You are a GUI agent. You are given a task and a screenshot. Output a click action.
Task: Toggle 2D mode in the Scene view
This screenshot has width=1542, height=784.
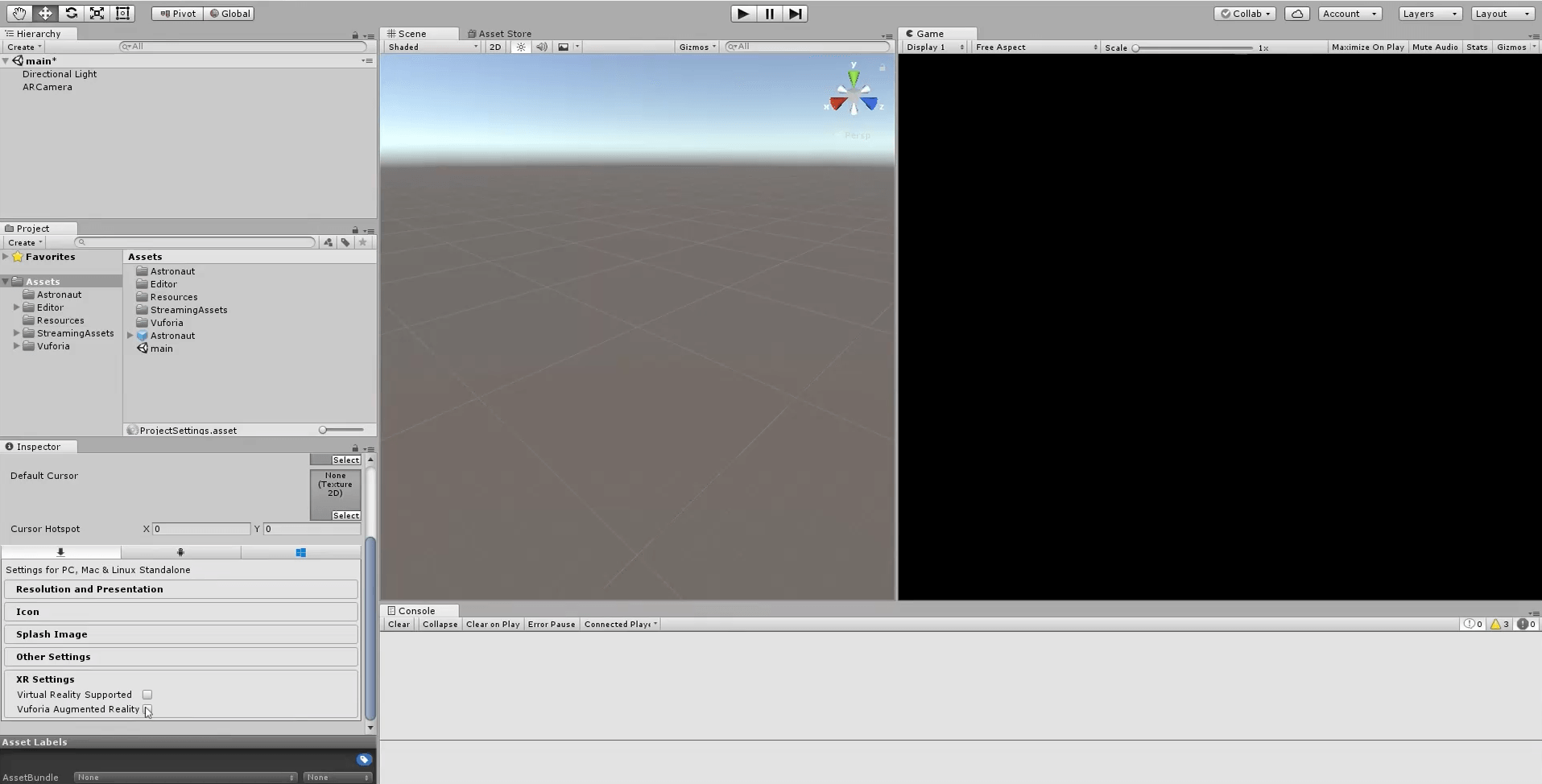(494, 47)
